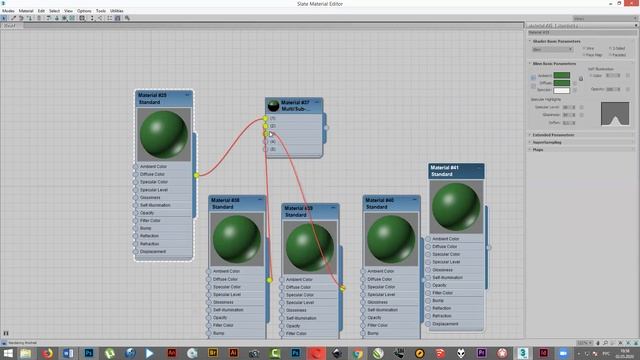Click the Windows Start button
This screenshot has height=360, width=640.
click(8, 353)
